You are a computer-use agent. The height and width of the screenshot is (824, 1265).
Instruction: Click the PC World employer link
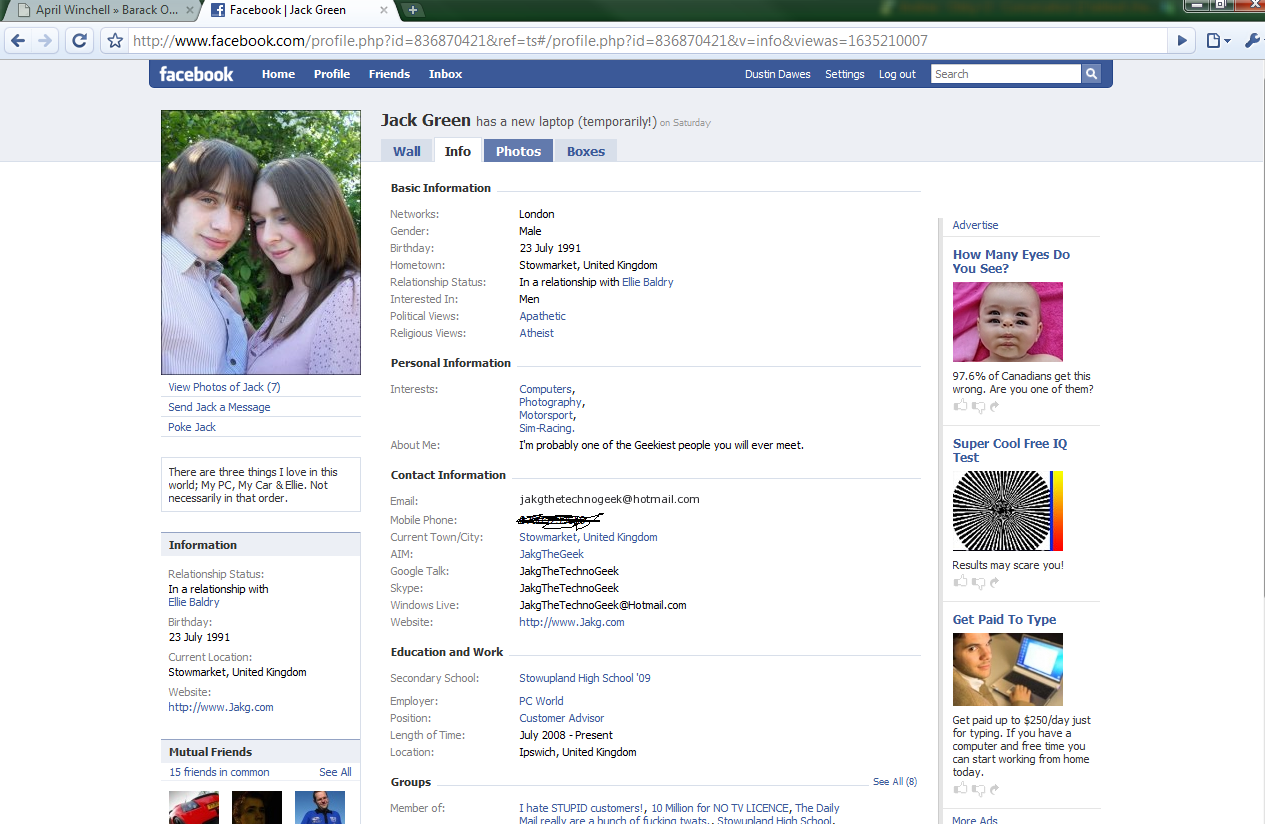(541, 701)
